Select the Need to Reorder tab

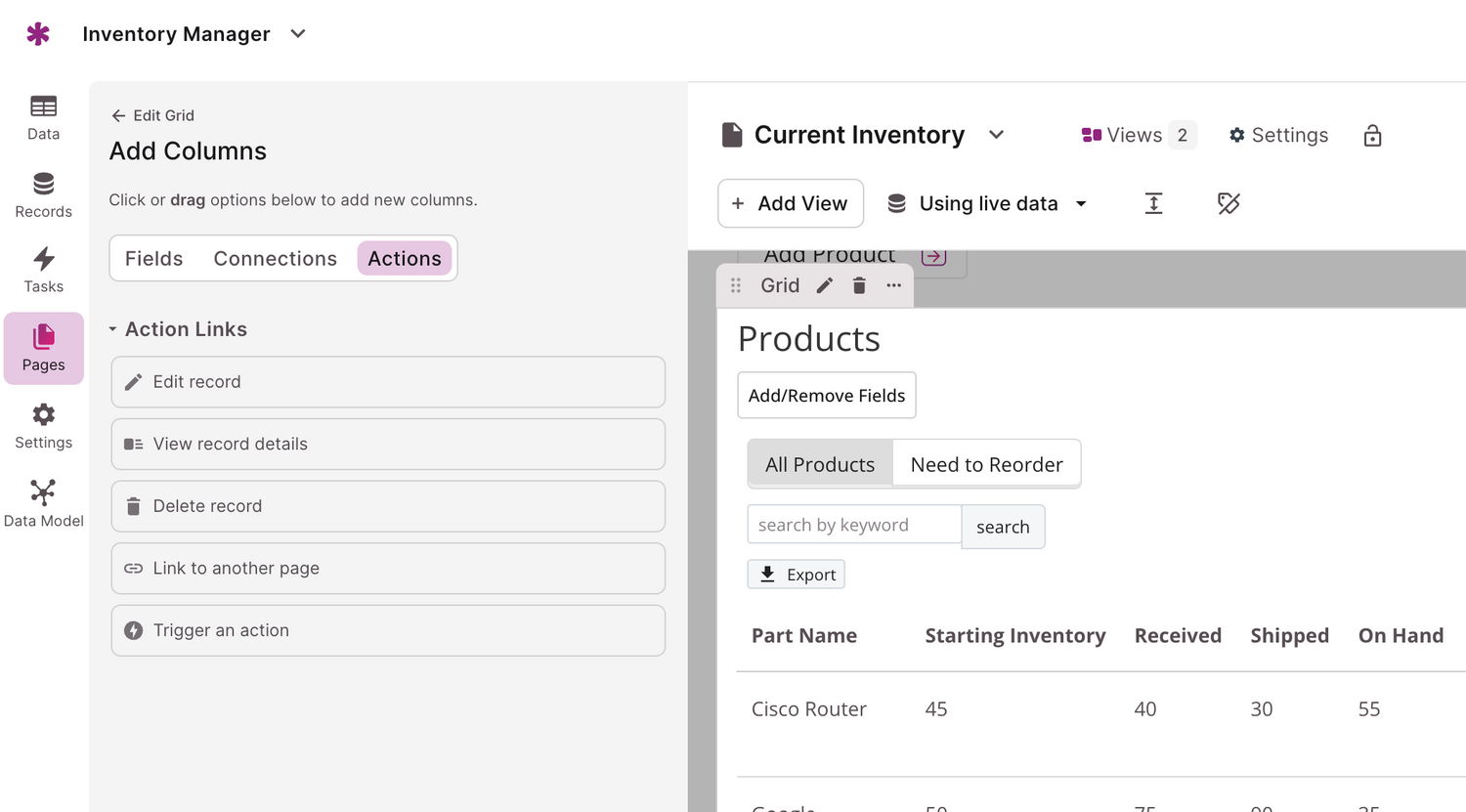pos(986,465)
